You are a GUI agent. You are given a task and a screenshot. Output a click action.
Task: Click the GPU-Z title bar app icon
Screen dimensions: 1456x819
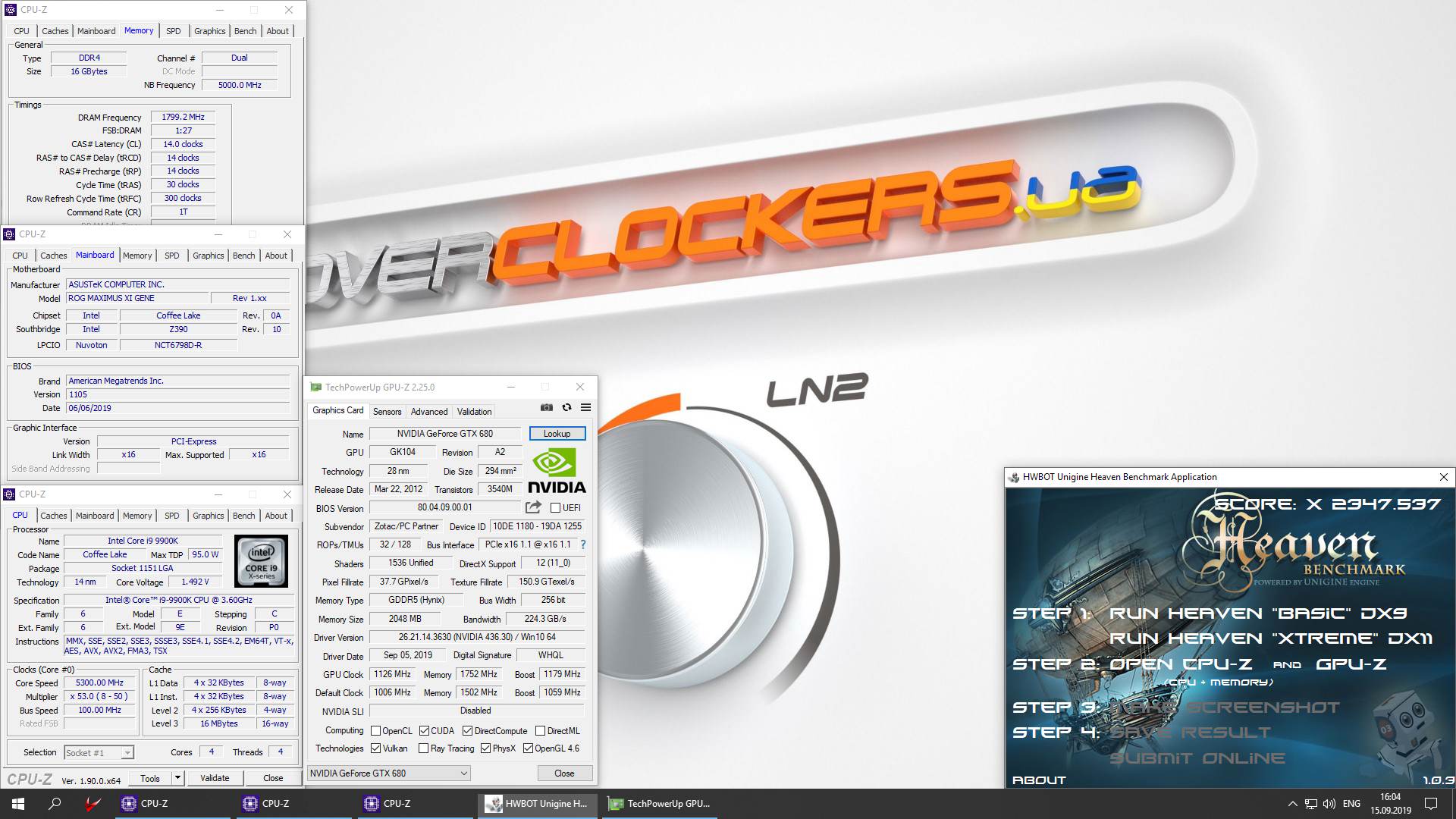tap(315, 388)
